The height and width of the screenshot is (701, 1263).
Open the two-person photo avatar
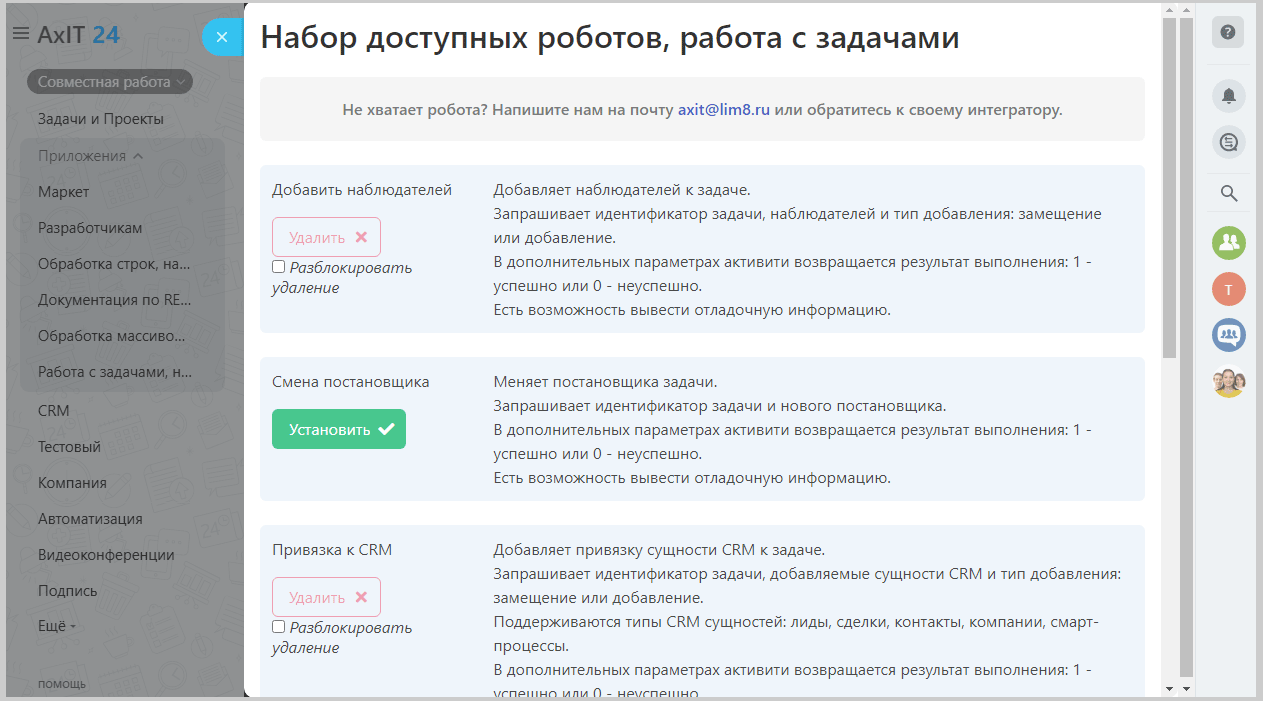pyautogui.click(x=1228, y=382)
